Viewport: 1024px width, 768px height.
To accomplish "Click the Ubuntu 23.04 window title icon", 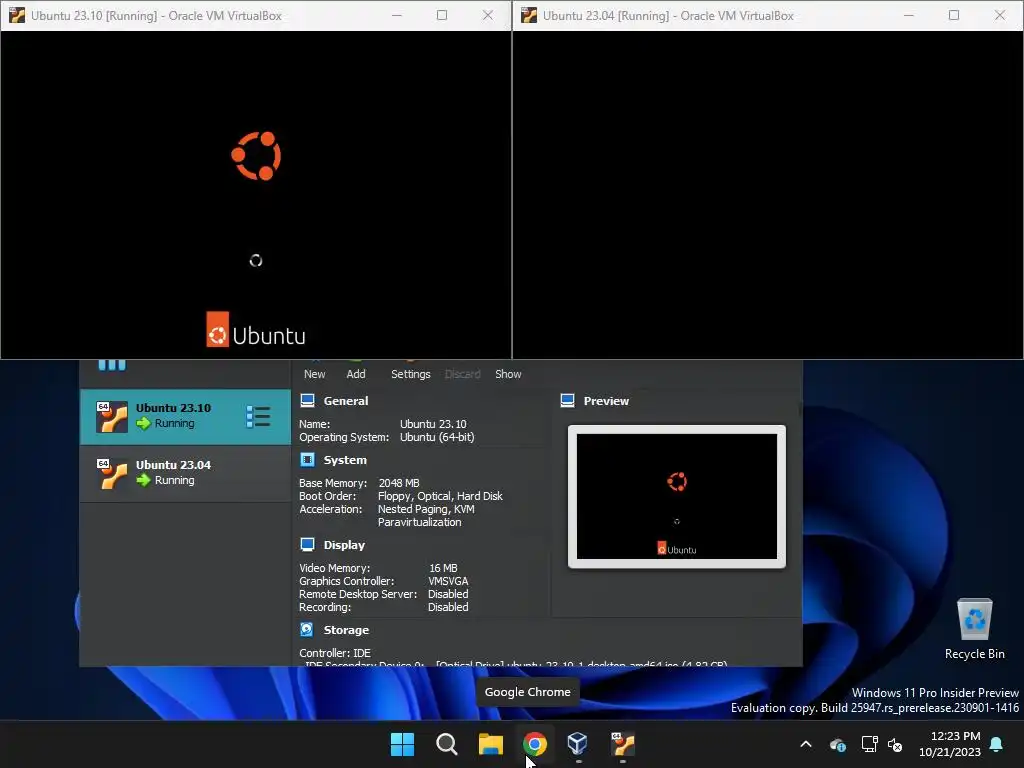I will [529, 15].
